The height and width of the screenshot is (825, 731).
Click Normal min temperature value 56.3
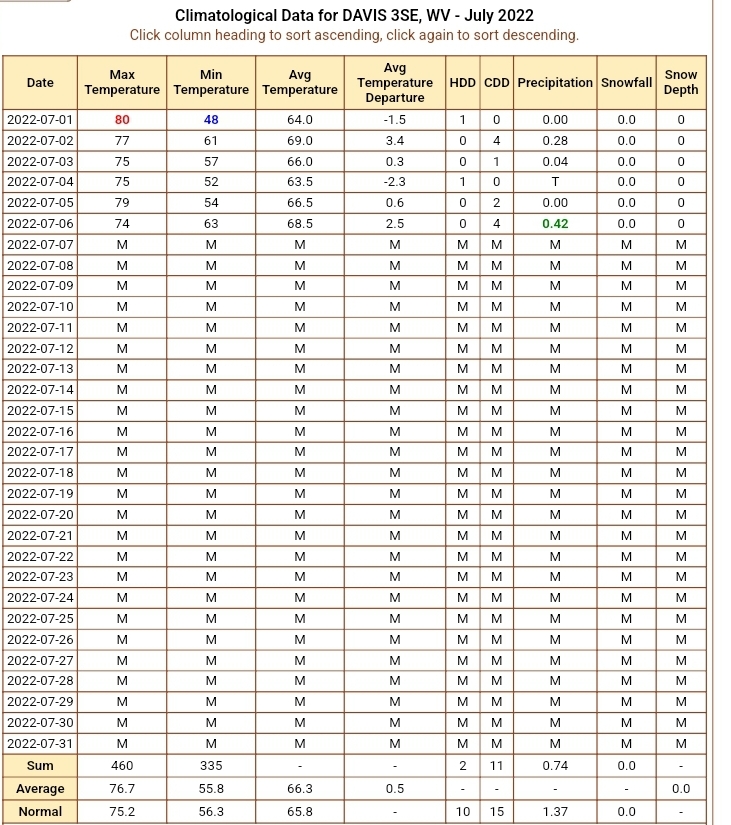click(211, 811)
